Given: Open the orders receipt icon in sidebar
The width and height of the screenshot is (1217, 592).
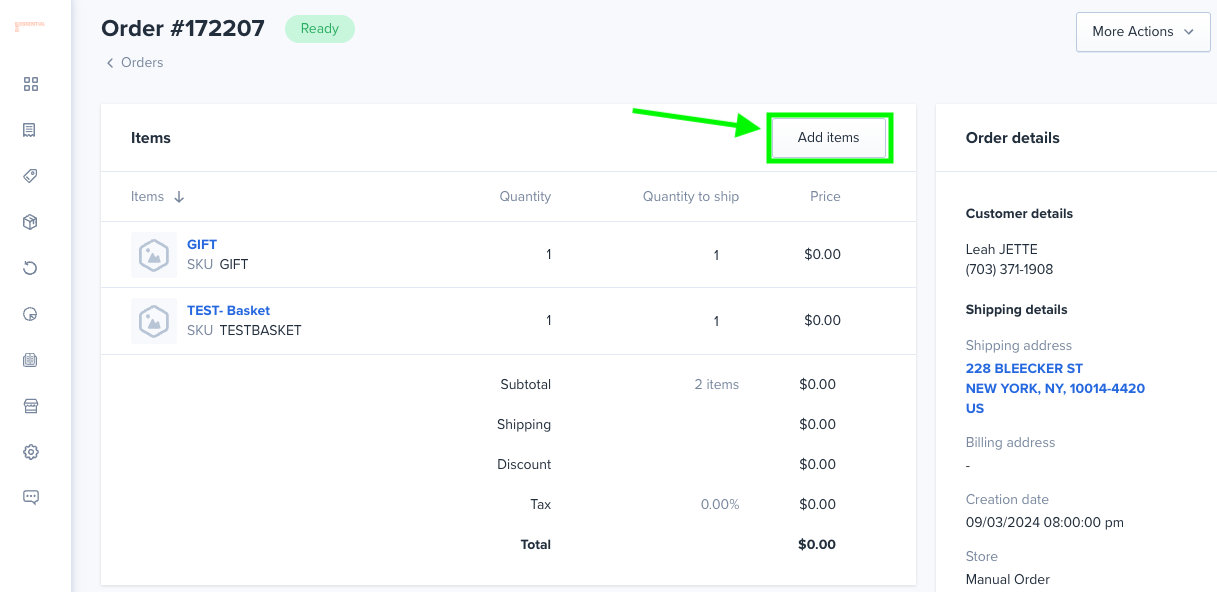Looking at the screenshot, I should tap(30, 130).
